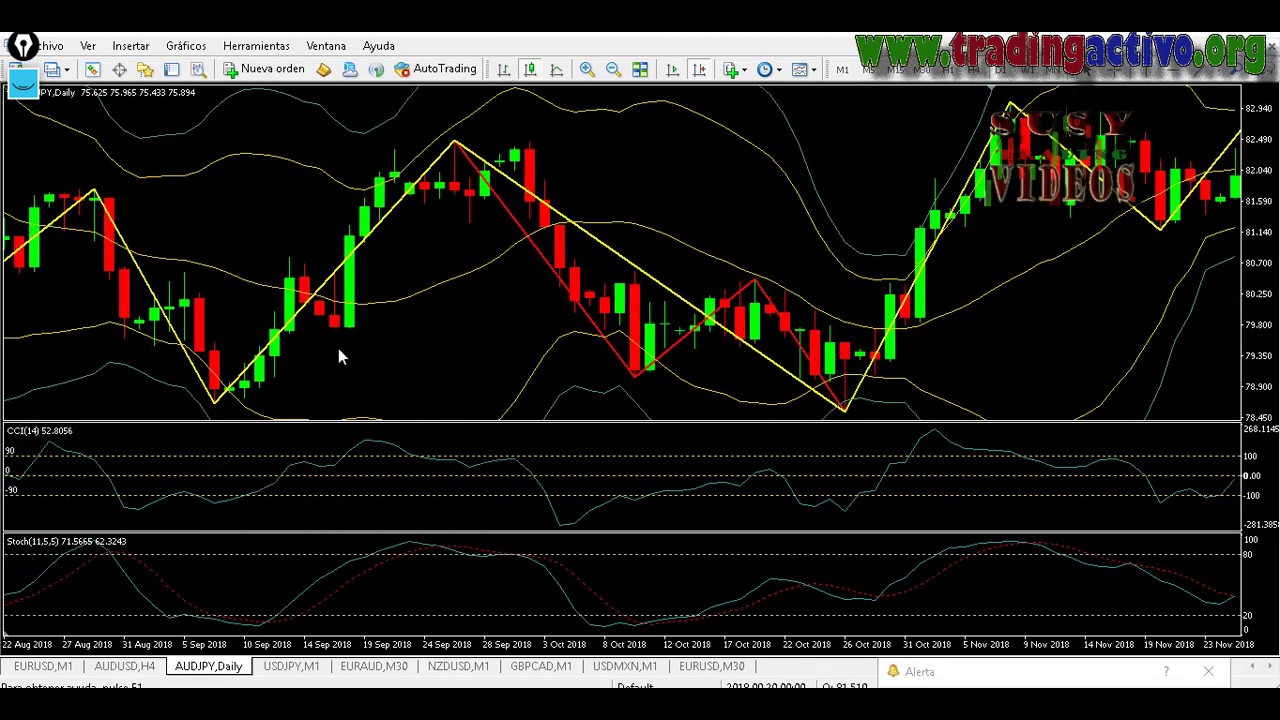This screenshot has width=1280, height=720.
Task: Click the 78.450 price axis value
Action: pos(1257,418)
